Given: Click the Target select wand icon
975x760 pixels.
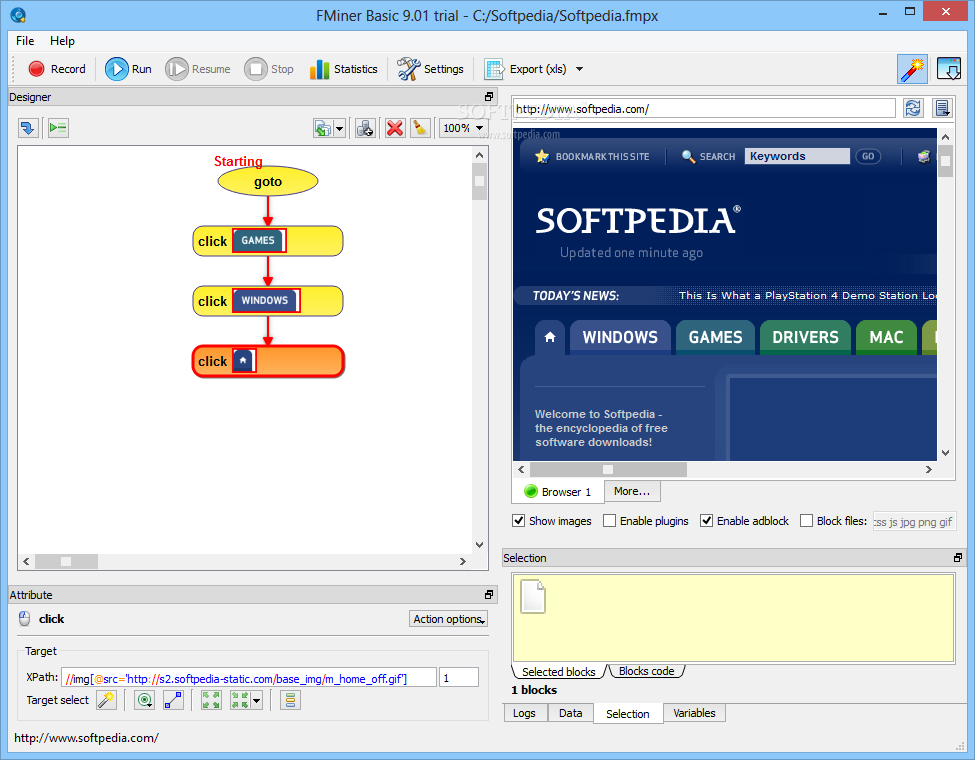Looking at the screenshot, I should (x=106, y=700).
